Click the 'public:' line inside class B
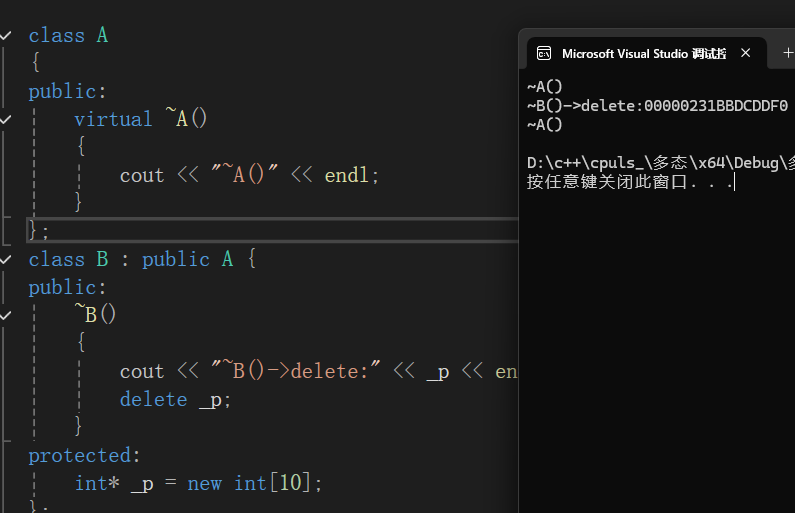The image size is (795, 513). coord(67,287)
